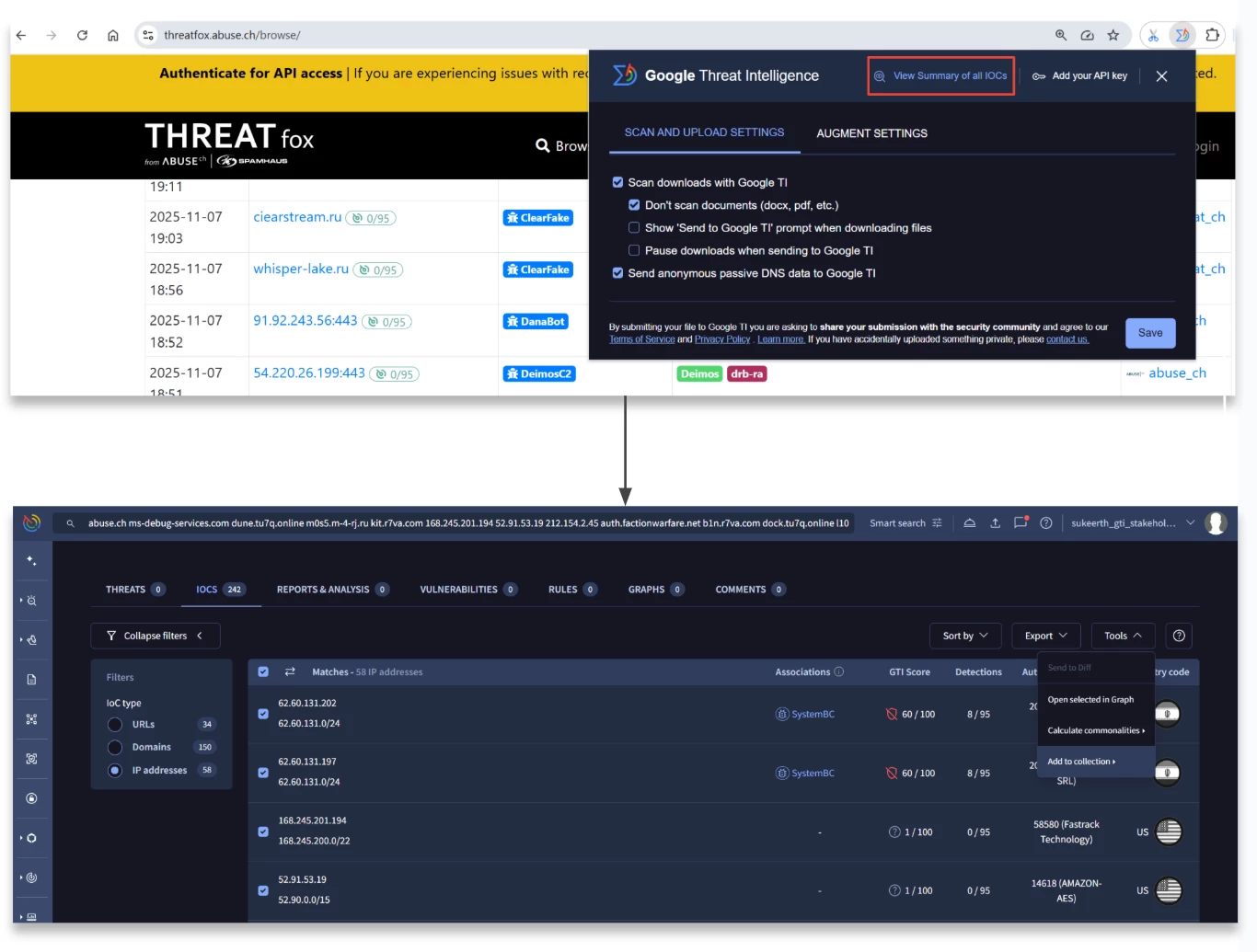
Task: Collapse the Tools dropdown menu
Action: coord(1123,636)
